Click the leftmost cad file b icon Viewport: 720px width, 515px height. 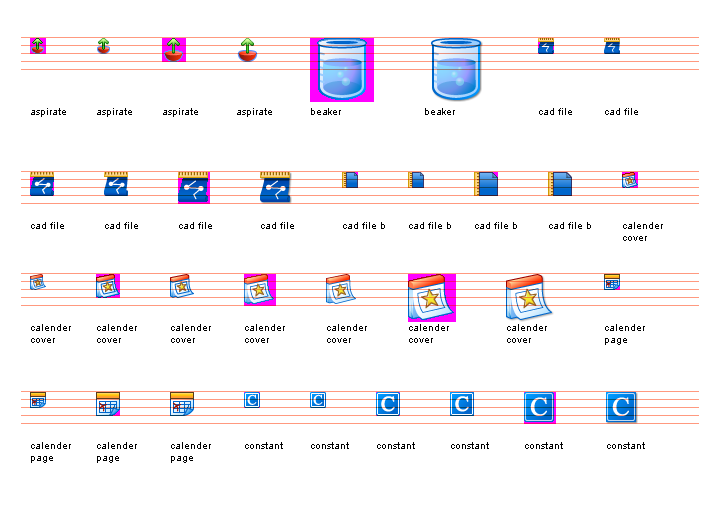[350, 180]
